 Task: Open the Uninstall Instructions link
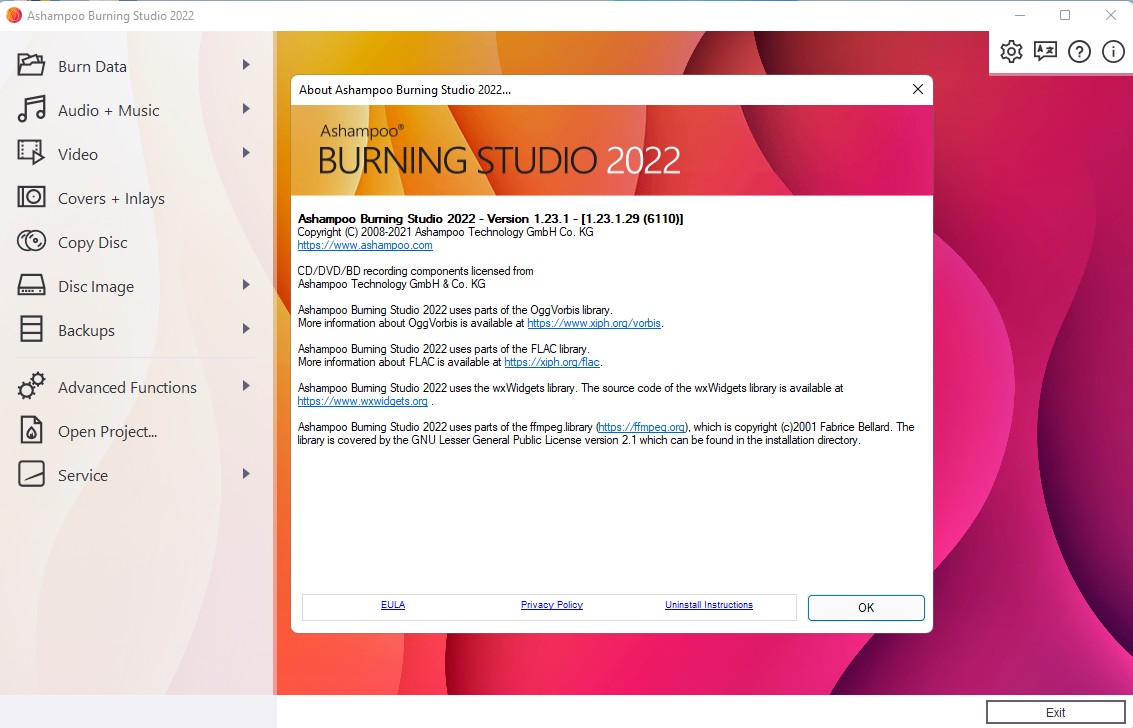(709, 605)
